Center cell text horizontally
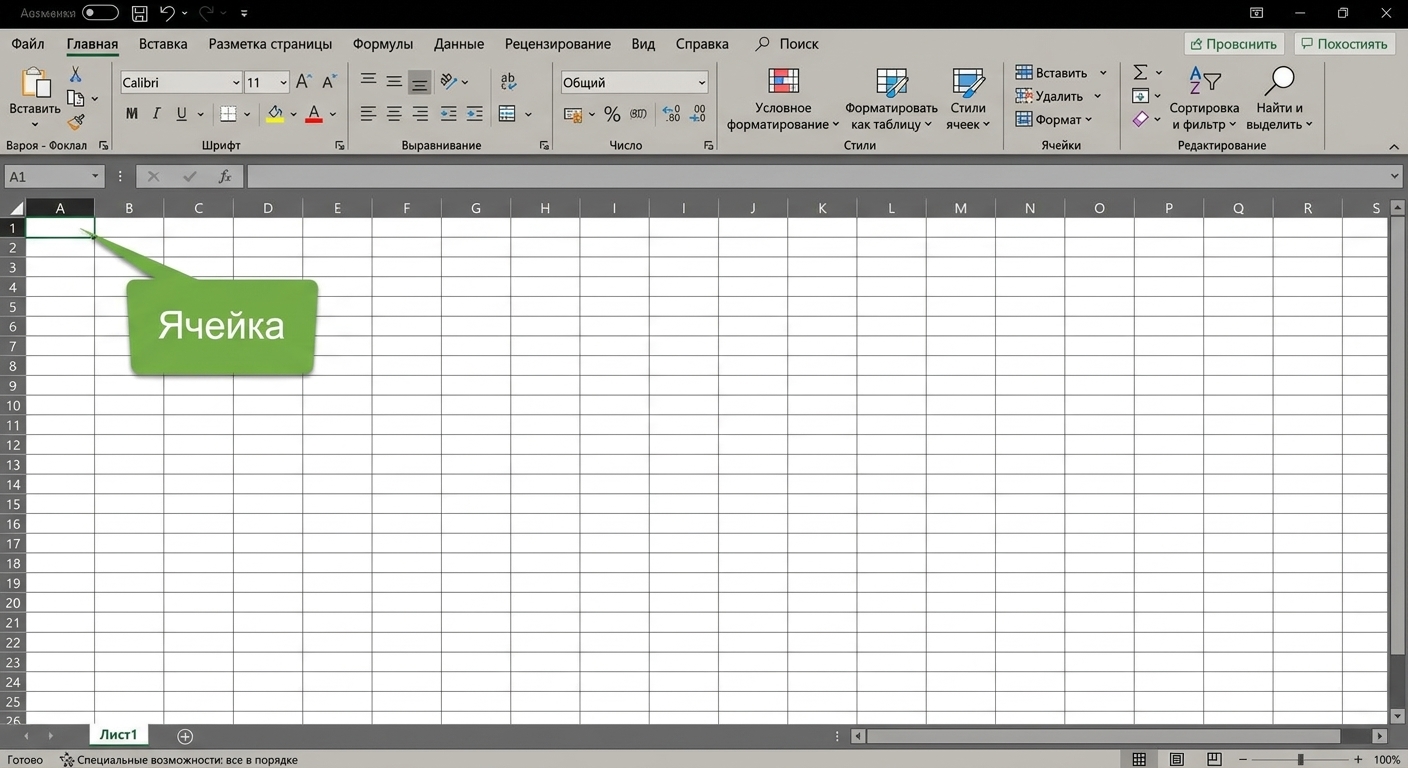The image size is (1408, 768). pos(394,114)
